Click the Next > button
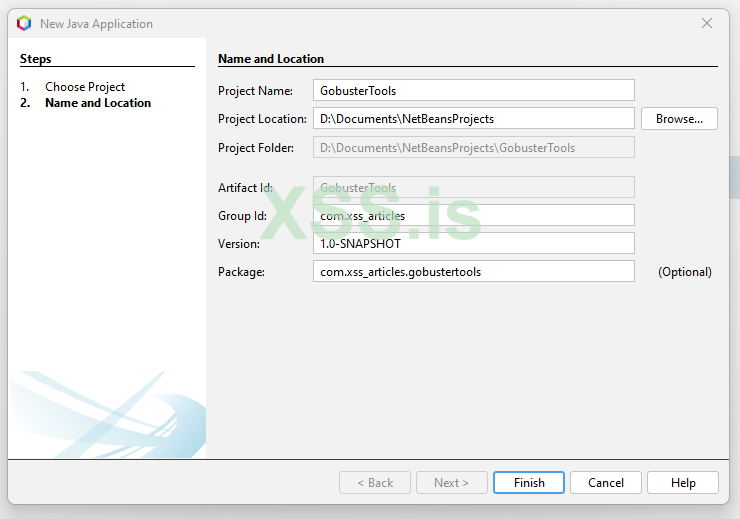The width and height of the screenshot is (740, 519). tap(452, 483)
